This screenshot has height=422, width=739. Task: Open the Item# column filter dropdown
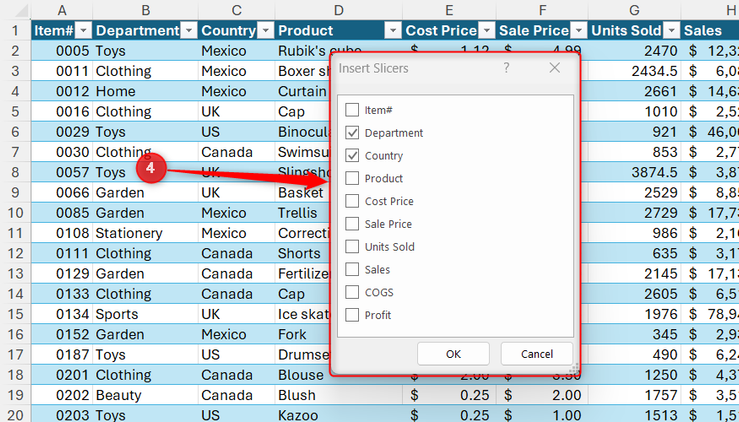tap(83, 31)
